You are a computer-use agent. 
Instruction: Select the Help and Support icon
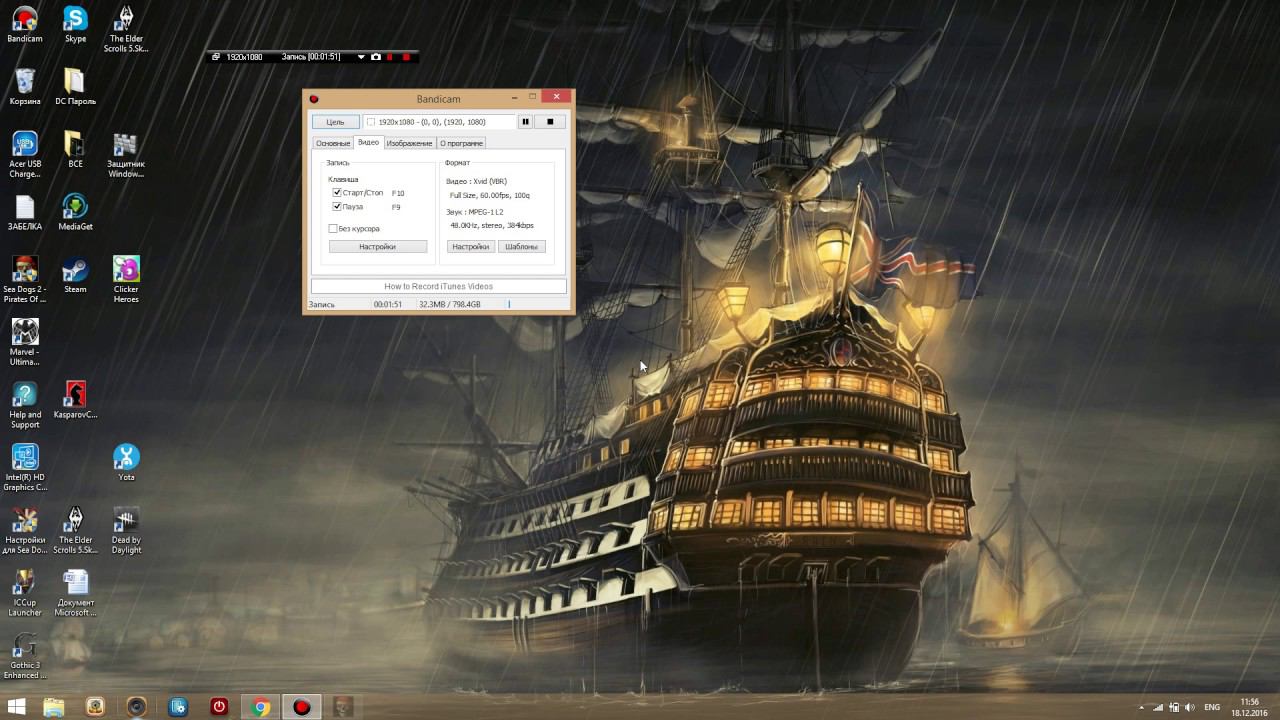[x=25, y=405]
